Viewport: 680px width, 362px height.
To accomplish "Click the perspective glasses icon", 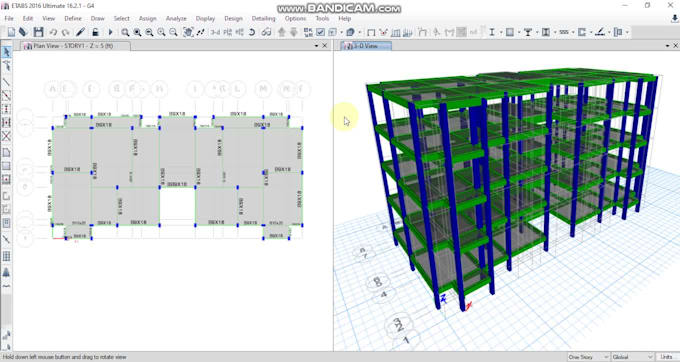I will (x=266, y=32).
